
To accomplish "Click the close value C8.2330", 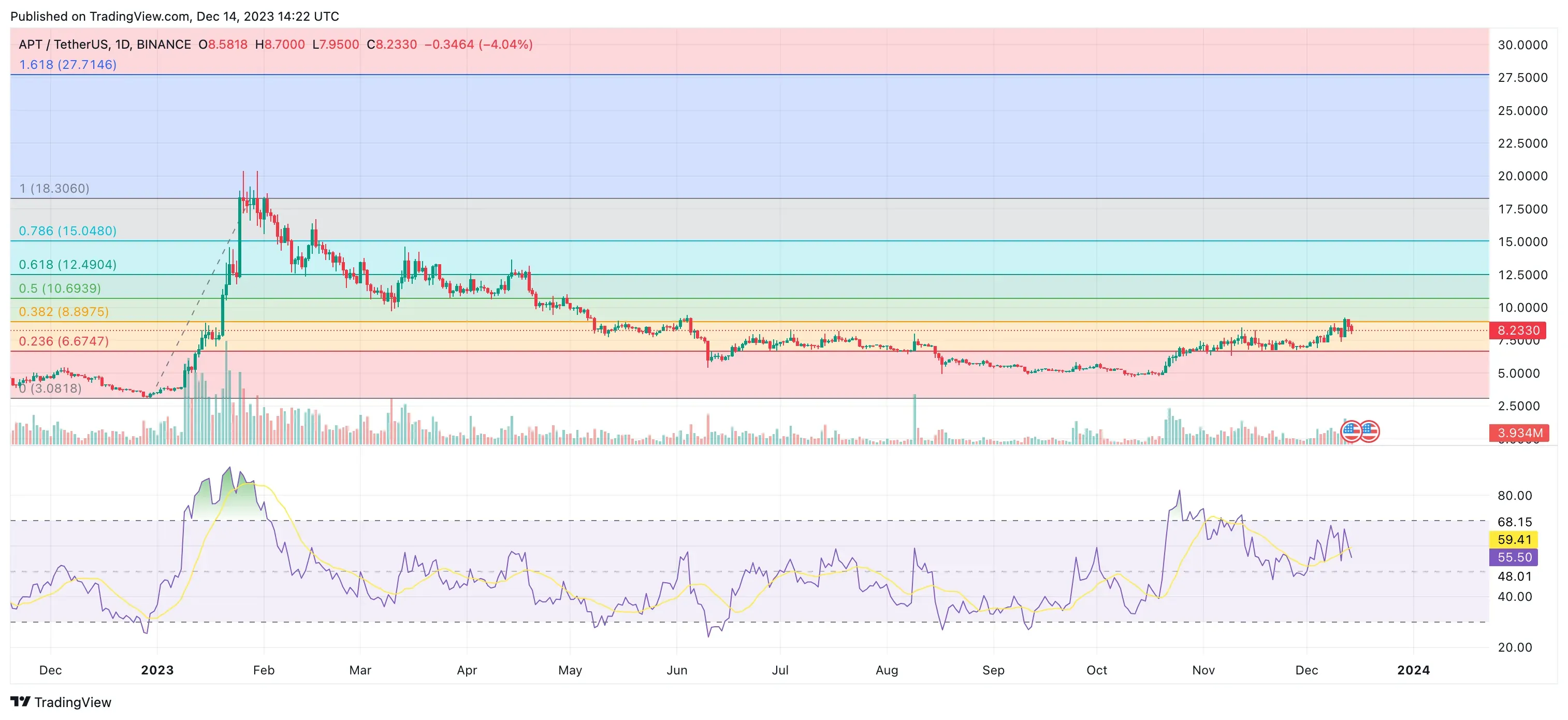I will pyautogui.click(x=392, y=45).
